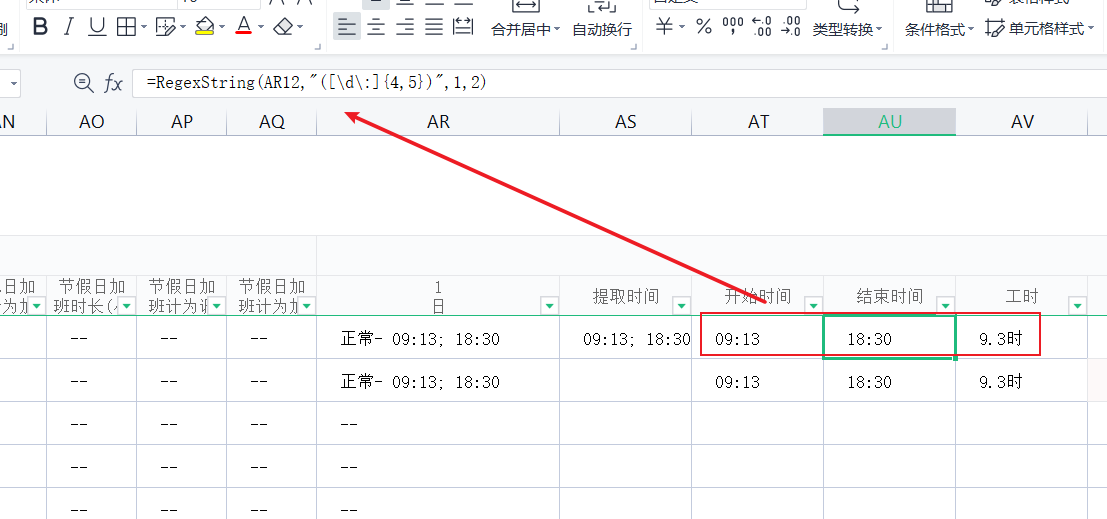
Task: Apply the ¥ currency number format
Action: [664, 28]
